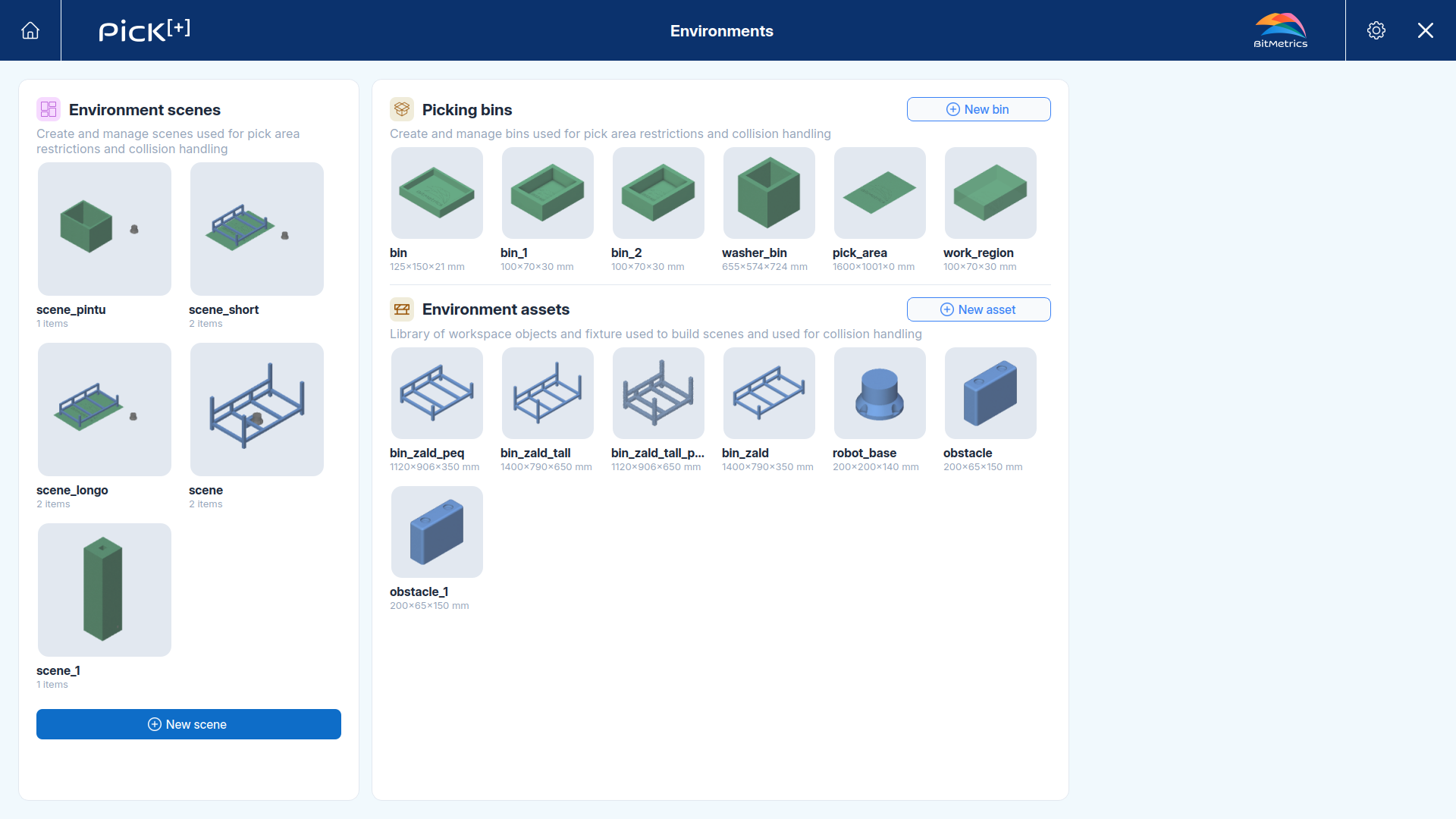The width and height of the screenshot is (1456, 819).
Task: Open the bin_zald_peq asset thumbnail
Action: [437, 394]
